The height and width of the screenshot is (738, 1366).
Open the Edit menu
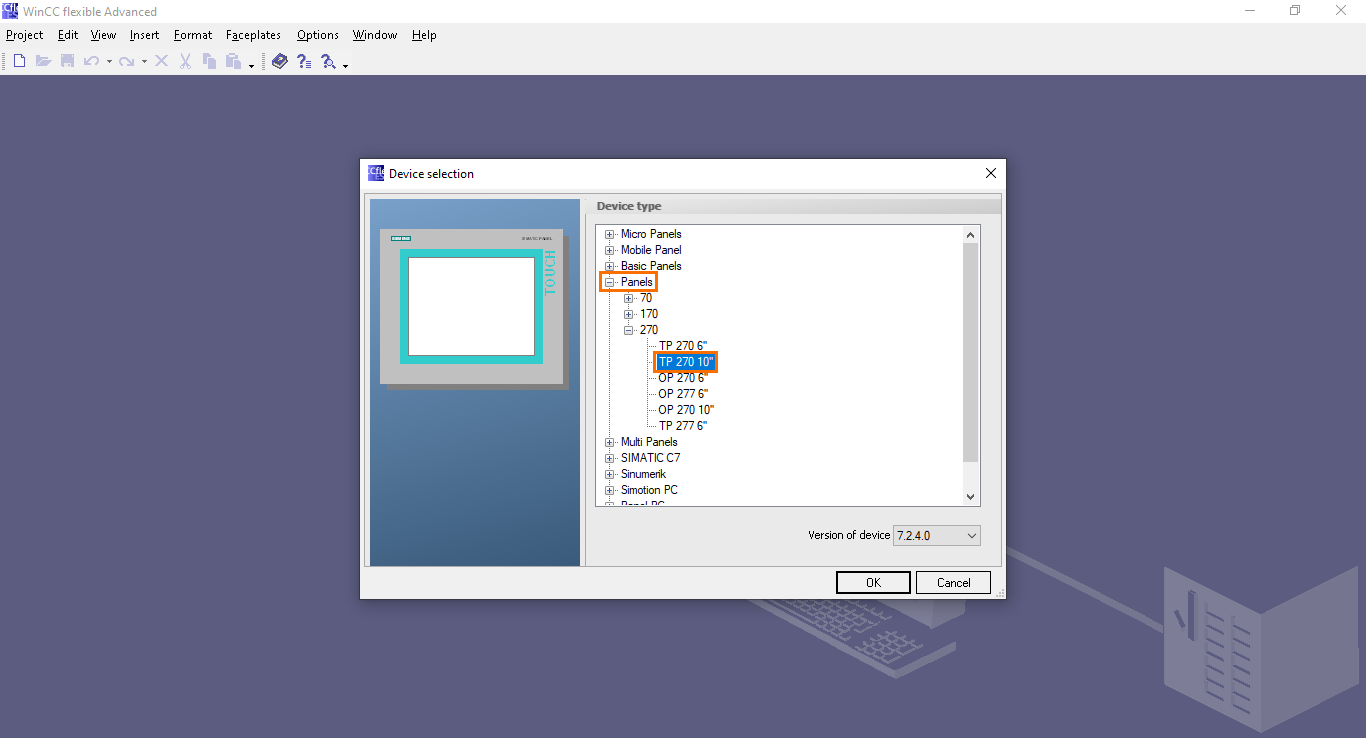coord(68,35)
